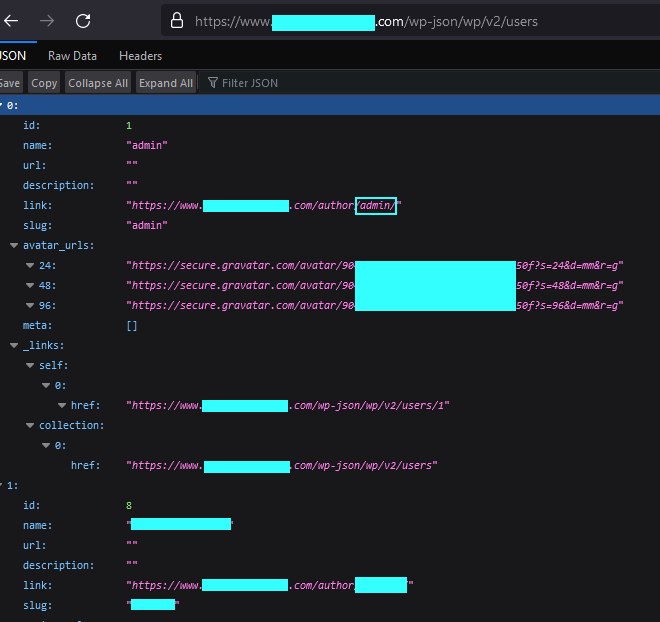660x622 pixels.
Task: Toggle the 48: avatar entry arrow
Action: point(30,285)
